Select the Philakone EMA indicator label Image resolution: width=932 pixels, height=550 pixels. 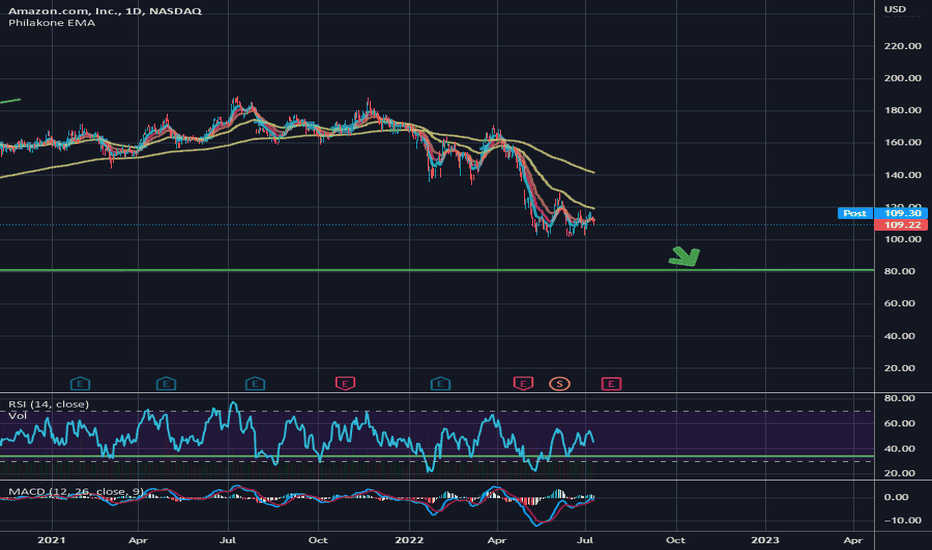pyautogui.click(x=52, y=23)
